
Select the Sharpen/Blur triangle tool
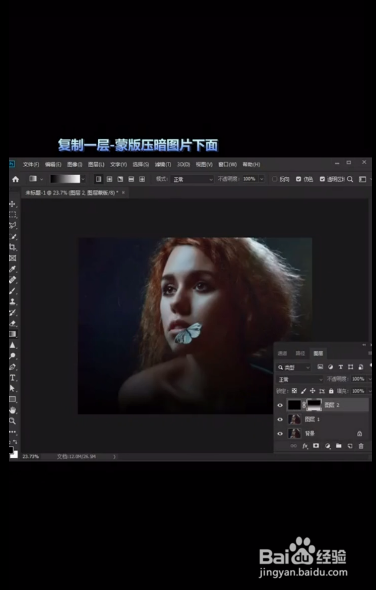coord(13,345)
